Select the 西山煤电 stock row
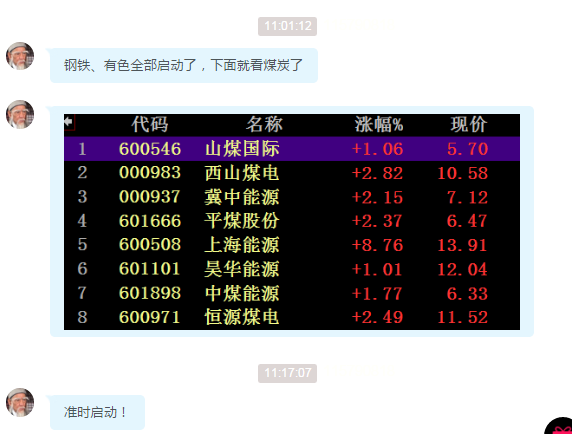Screen dimensions: 572x434 click(292, 173)
